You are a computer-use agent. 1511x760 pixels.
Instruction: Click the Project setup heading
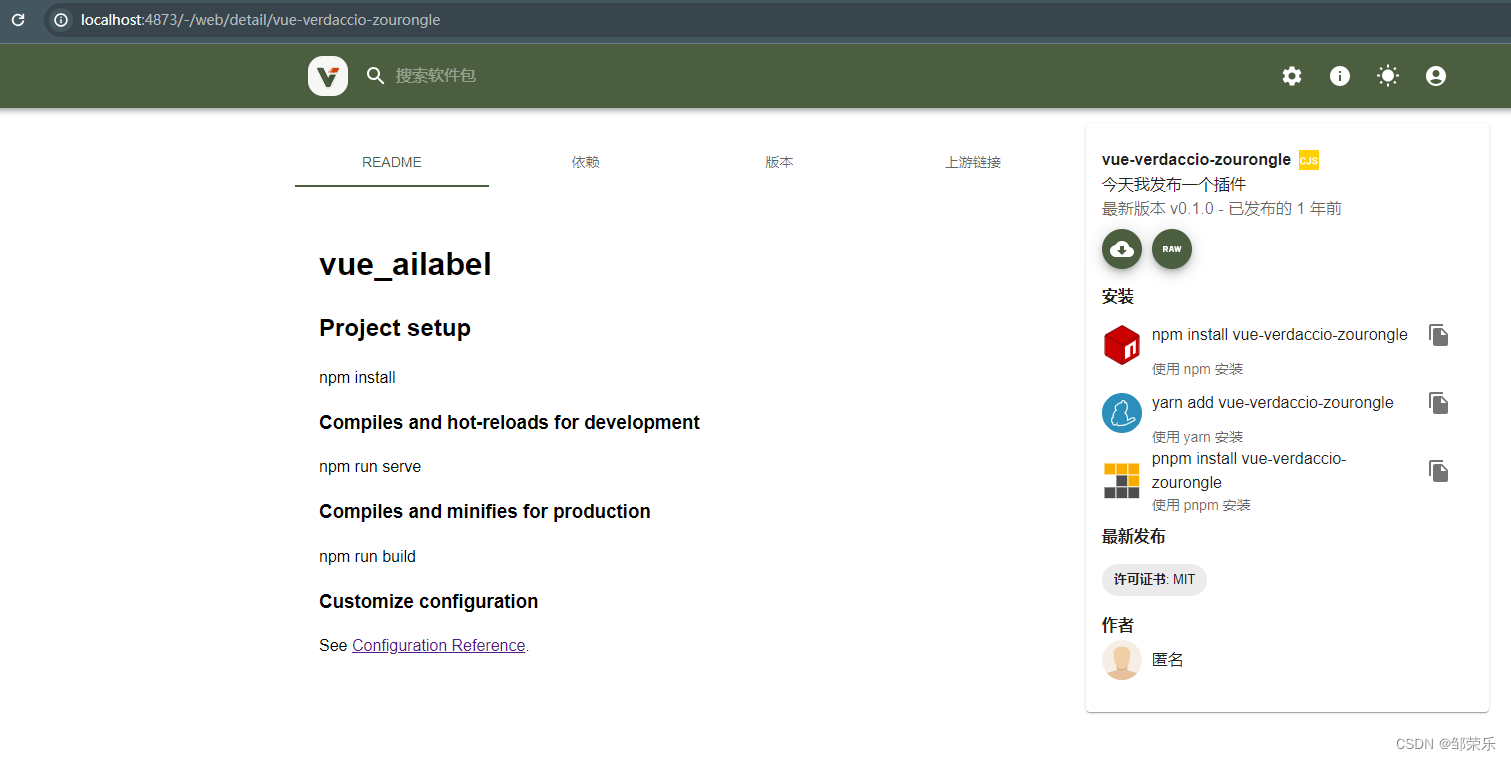coord(395,328)
